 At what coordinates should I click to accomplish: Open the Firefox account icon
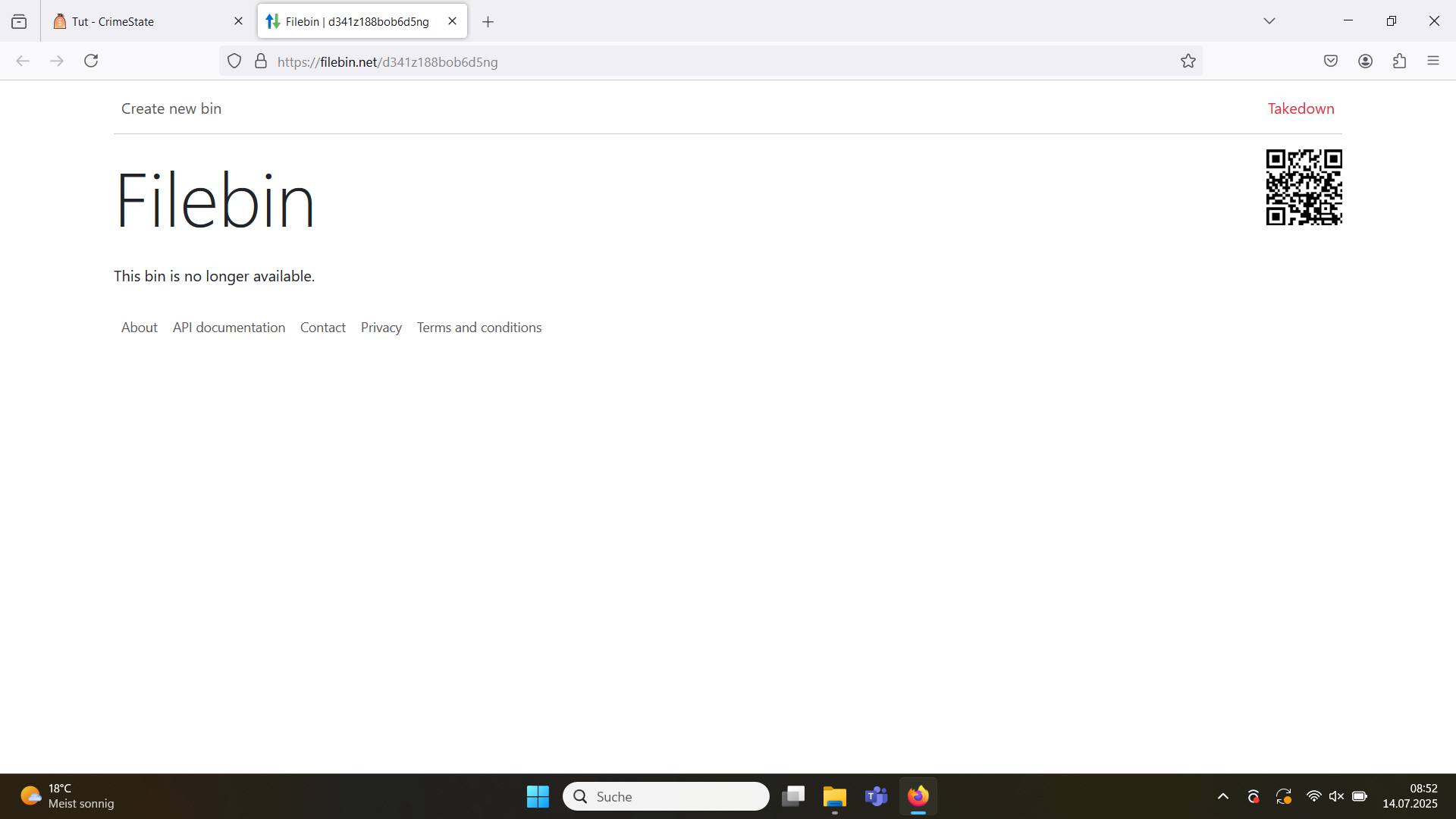pyautogui.click(x=1366, y=61)
